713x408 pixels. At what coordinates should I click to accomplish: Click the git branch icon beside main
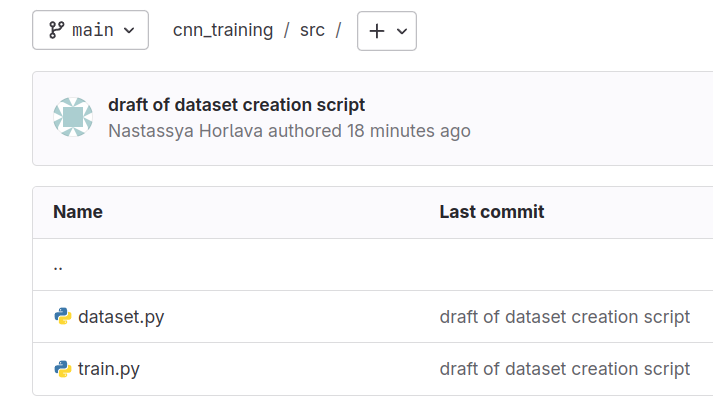(57, 31)
